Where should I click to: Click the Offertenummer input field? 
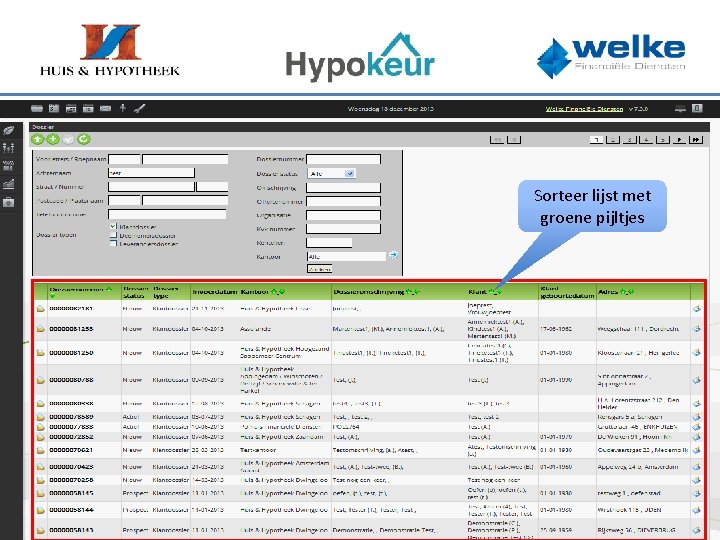(343, 201)
